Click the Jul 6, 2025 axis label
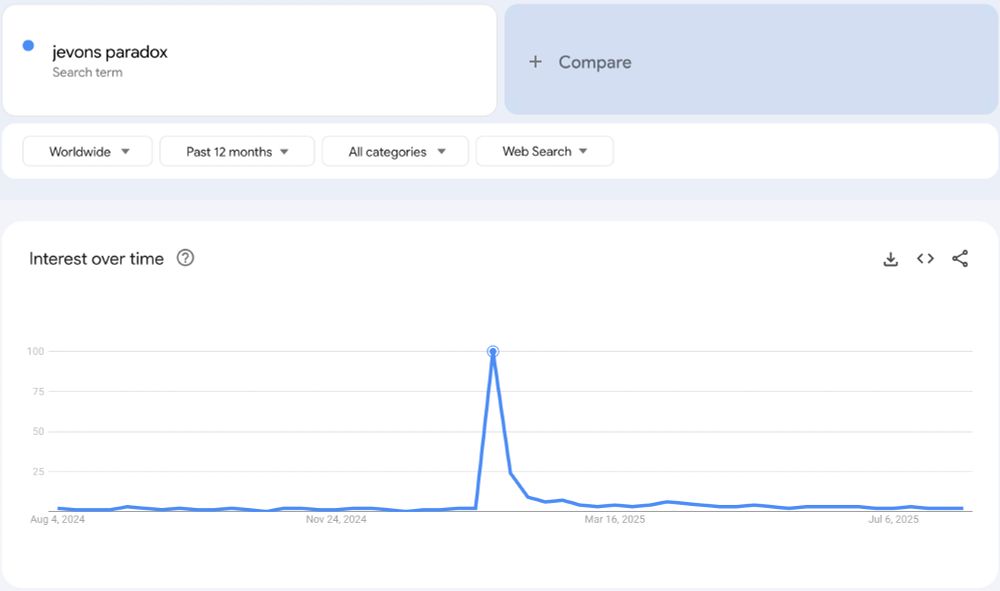The image size is (1000, 591). [893, 520]
